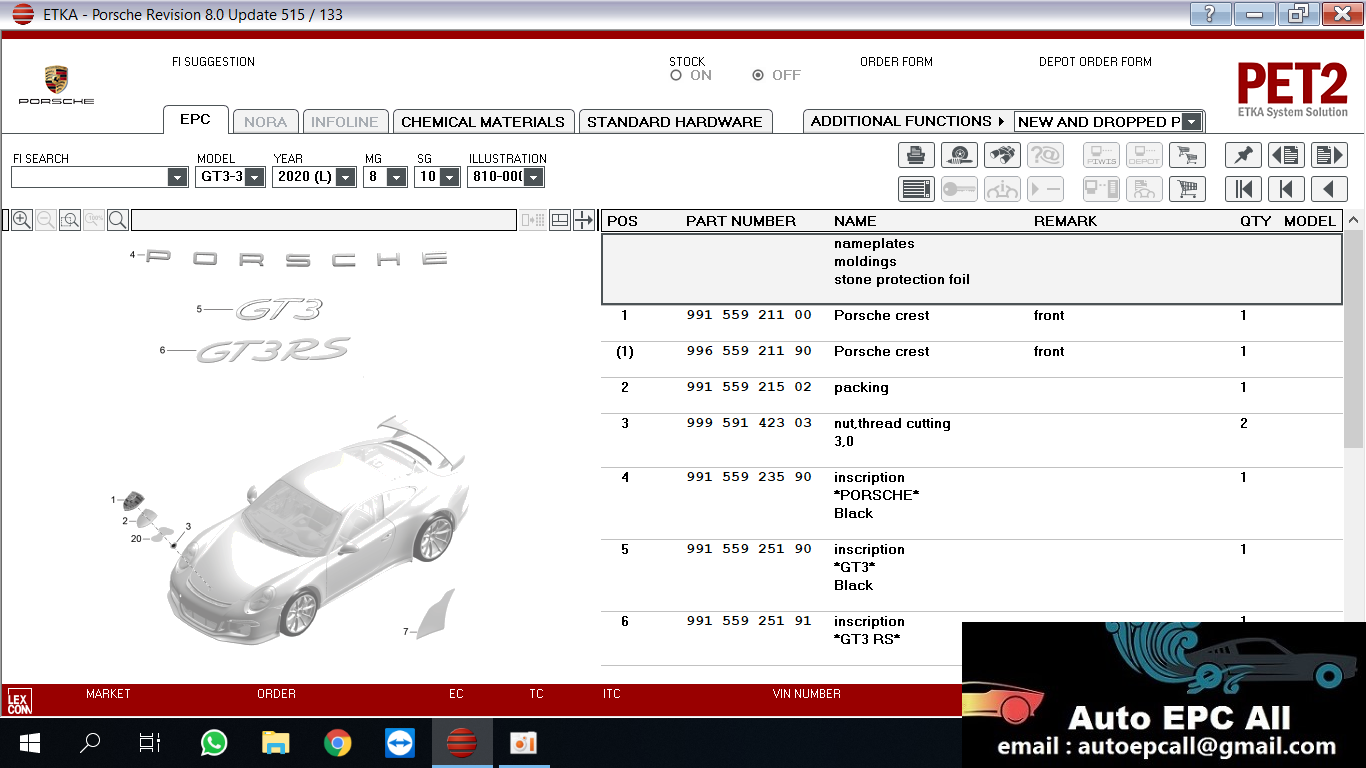Select part number 991 559 251 90

click(749, 550)
